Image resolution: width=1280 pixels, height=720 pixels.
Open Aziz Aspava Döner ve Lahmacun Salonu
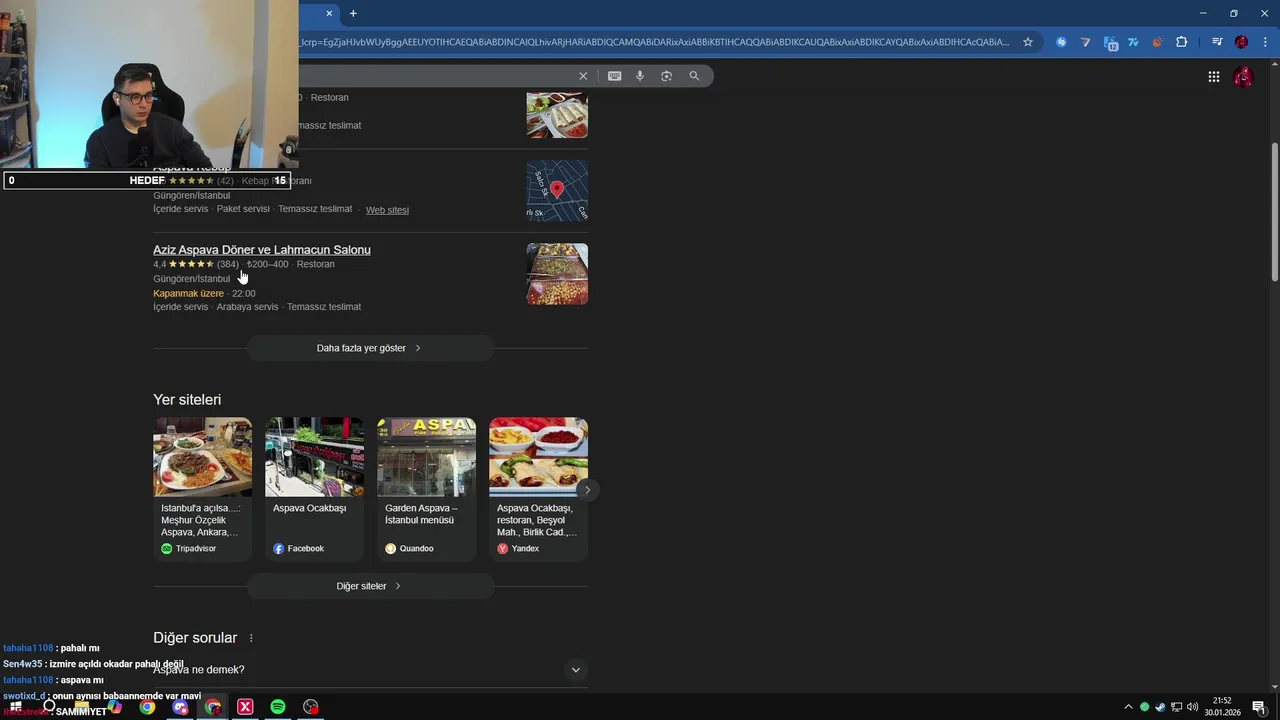pyautogui.click(x=262, y=250)
